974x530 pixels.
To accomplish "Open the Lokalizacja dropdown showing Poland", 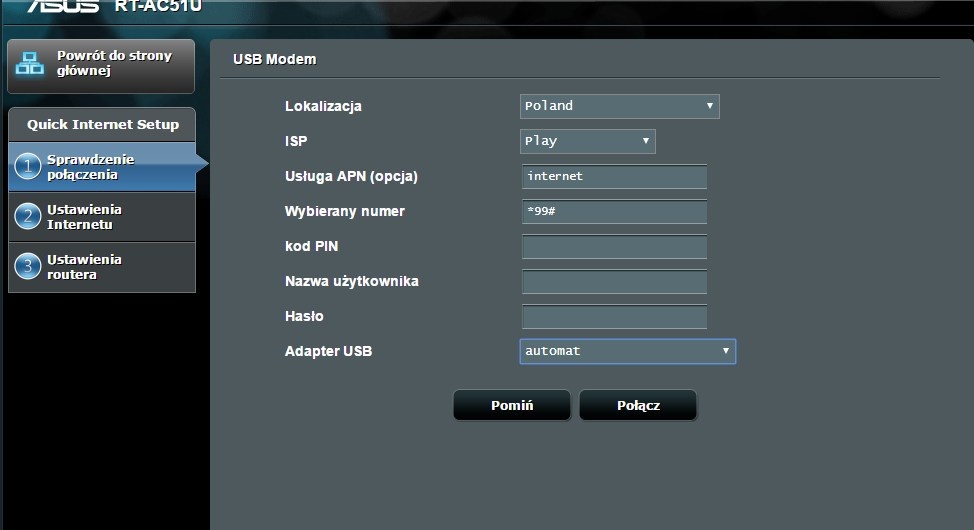I will pos(619,106).
